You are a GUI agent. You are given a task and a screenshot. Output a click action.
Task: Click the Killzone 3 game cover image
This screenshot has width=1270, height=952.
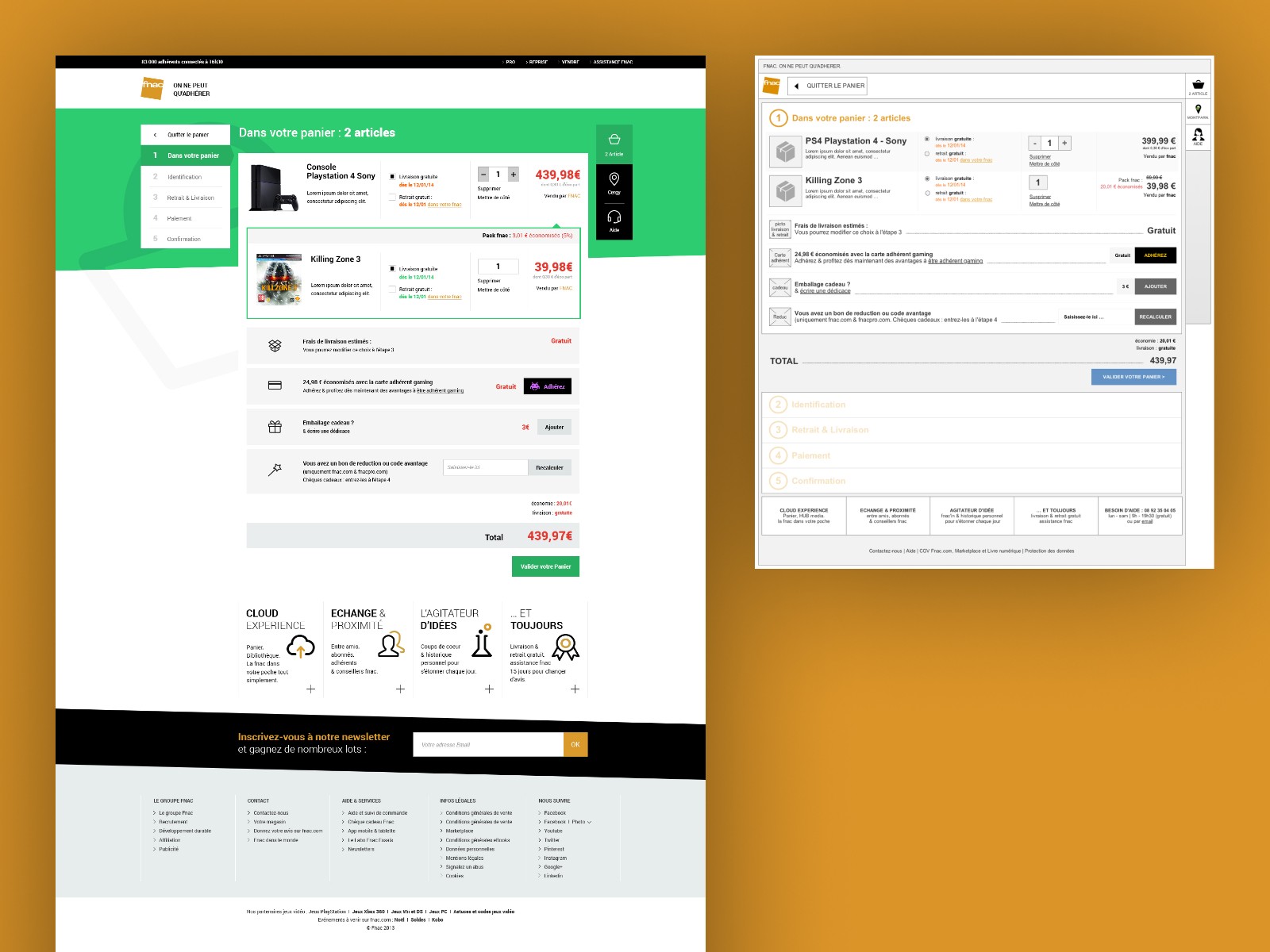pos(279,279)
